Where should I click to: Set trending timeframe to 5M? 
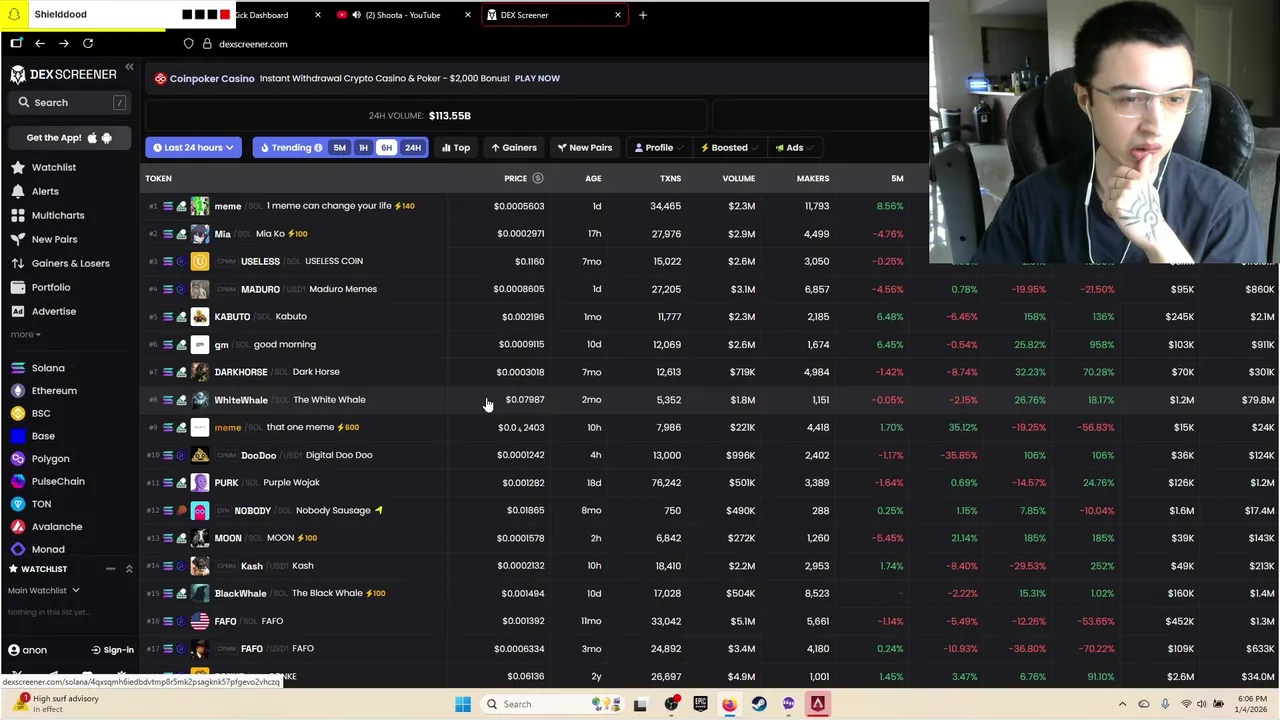[339, 148]
